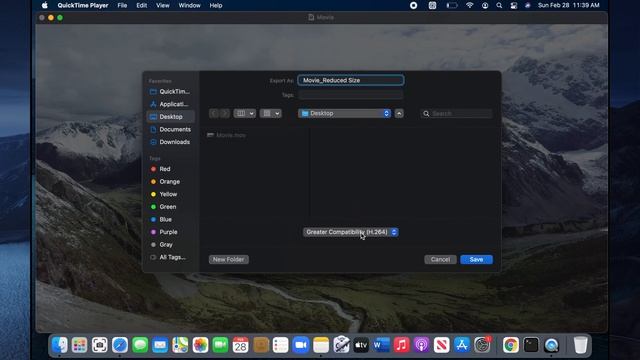Open Launchpad from the Dock

tap(80, 345)
